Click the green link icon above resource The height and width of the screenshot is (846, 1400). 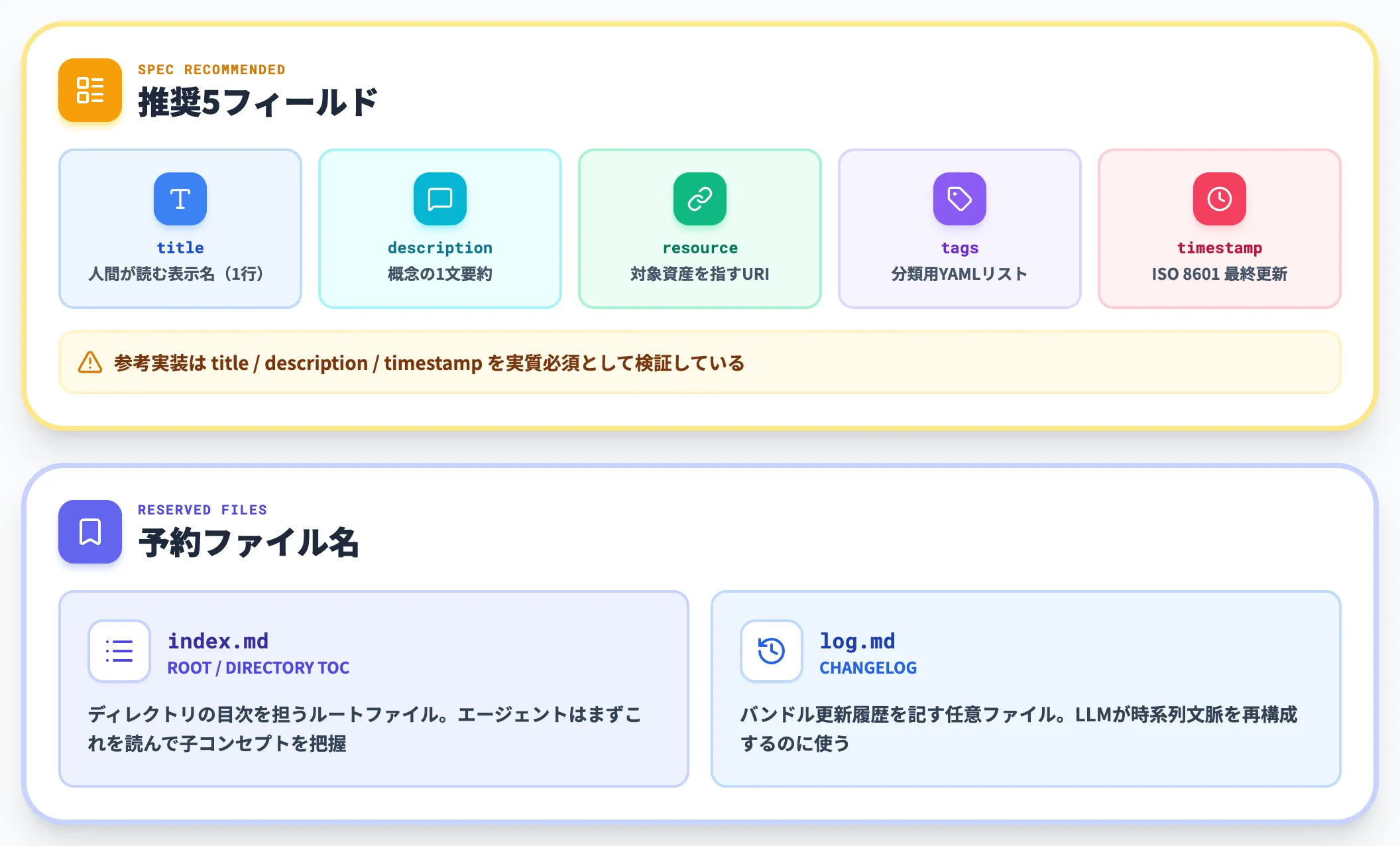[x=700, y=199]
